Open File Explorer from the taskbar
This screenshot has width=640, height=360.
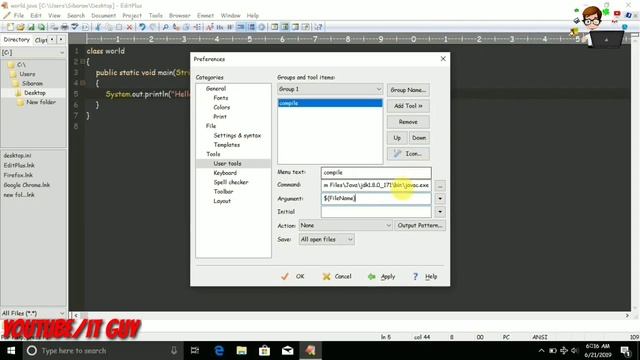click(242, 350)
